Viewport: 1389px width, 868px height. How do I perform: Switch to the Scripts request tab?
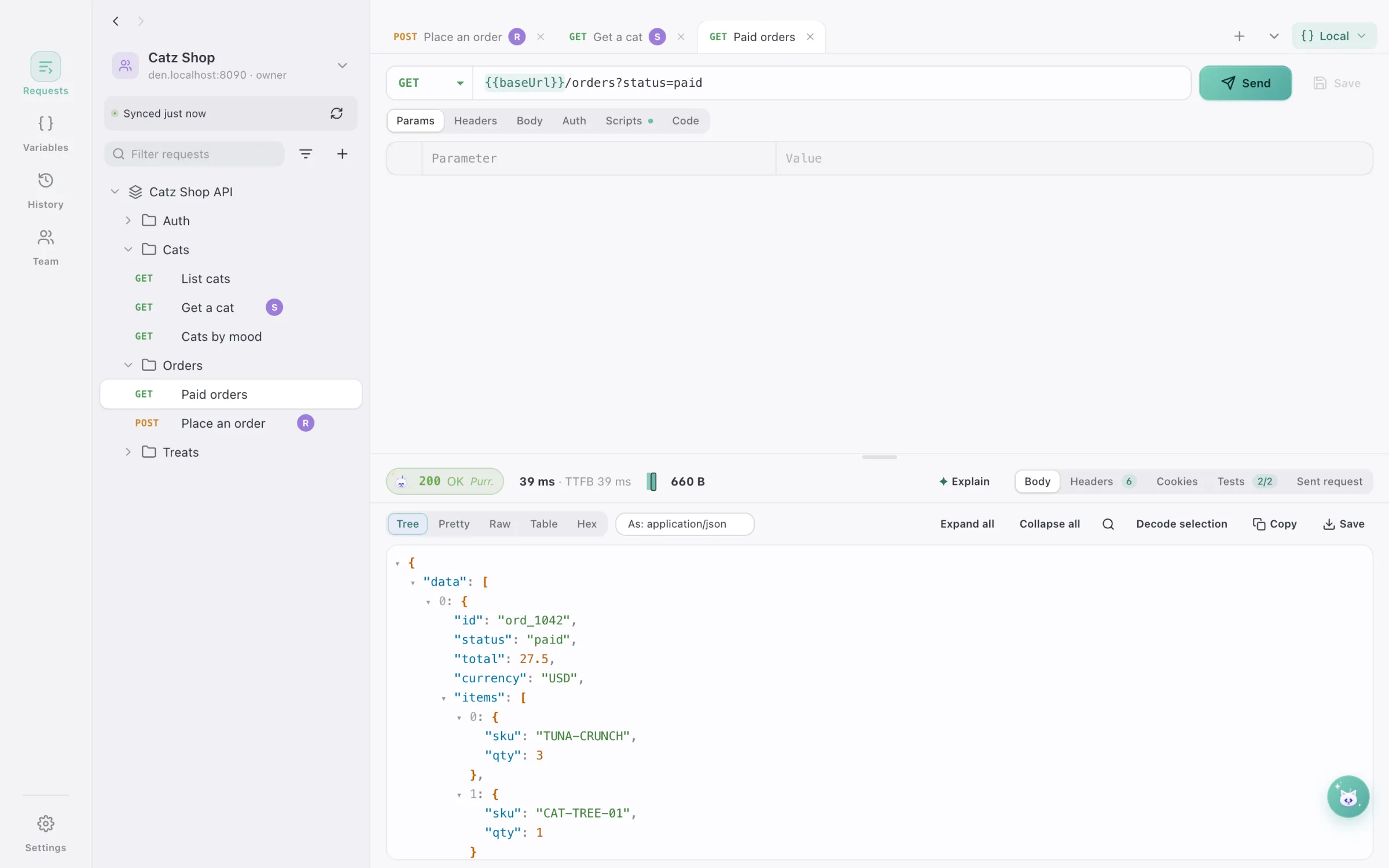tap(629, 121)
